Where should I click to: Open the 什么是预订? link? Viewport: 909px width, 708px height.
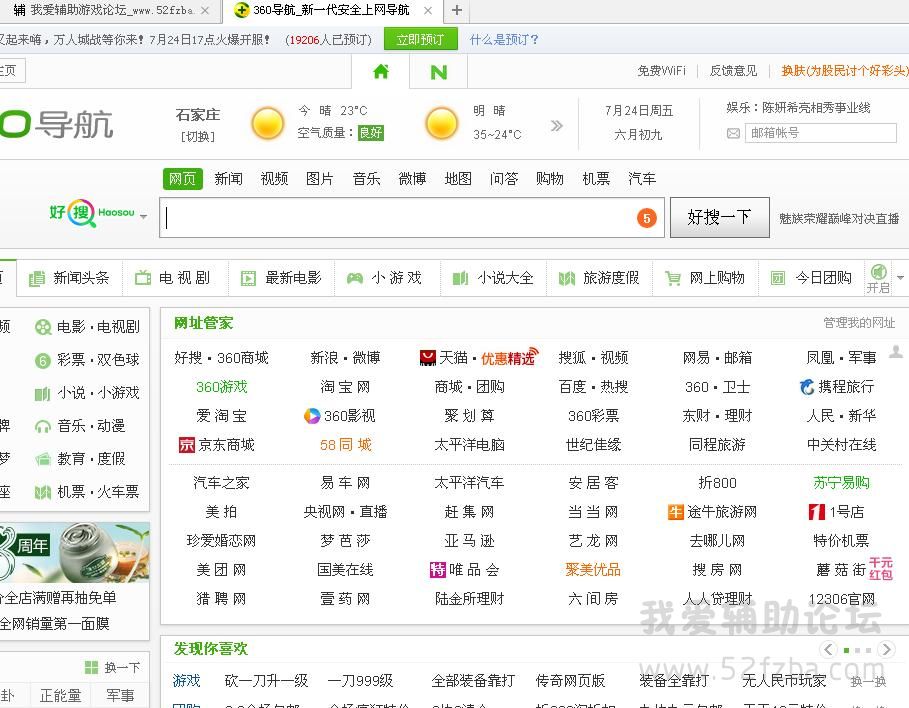pos(504,39)
